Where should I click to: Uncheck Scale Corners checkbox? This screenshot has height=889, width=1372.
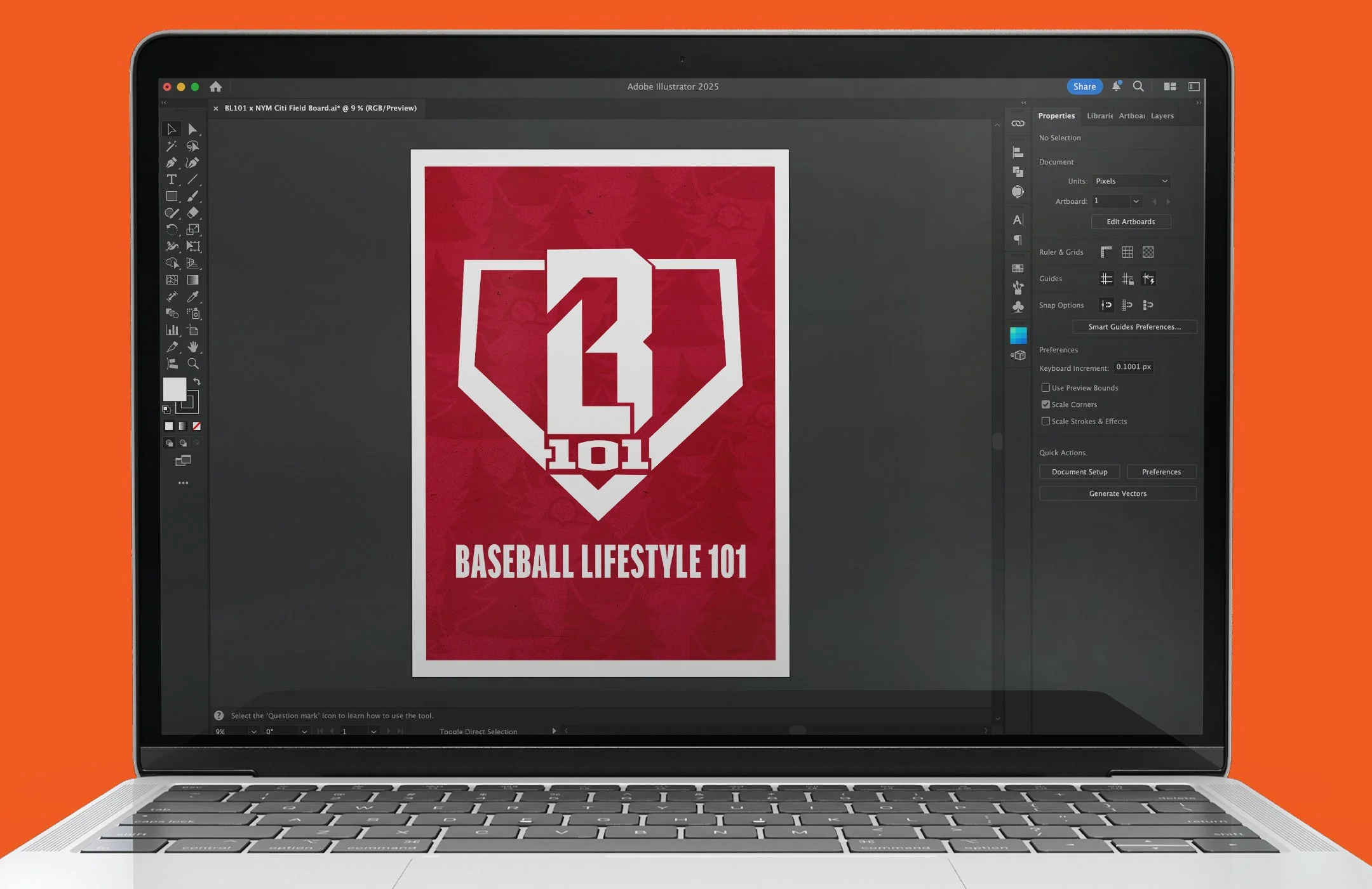[x=1046, y=404]
